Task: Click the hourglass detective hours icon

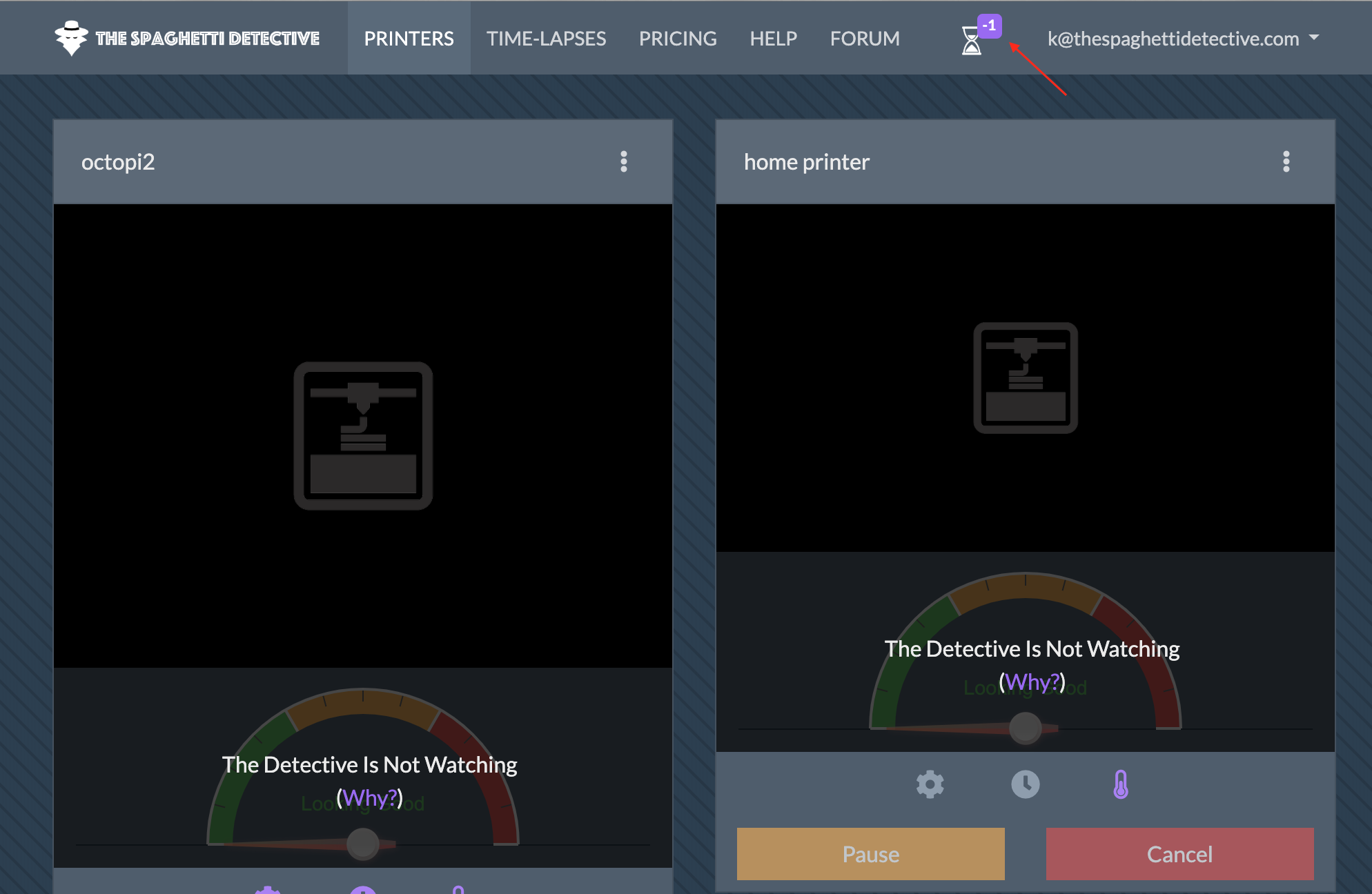Action: pyautogui.click(x=971, y=41)
